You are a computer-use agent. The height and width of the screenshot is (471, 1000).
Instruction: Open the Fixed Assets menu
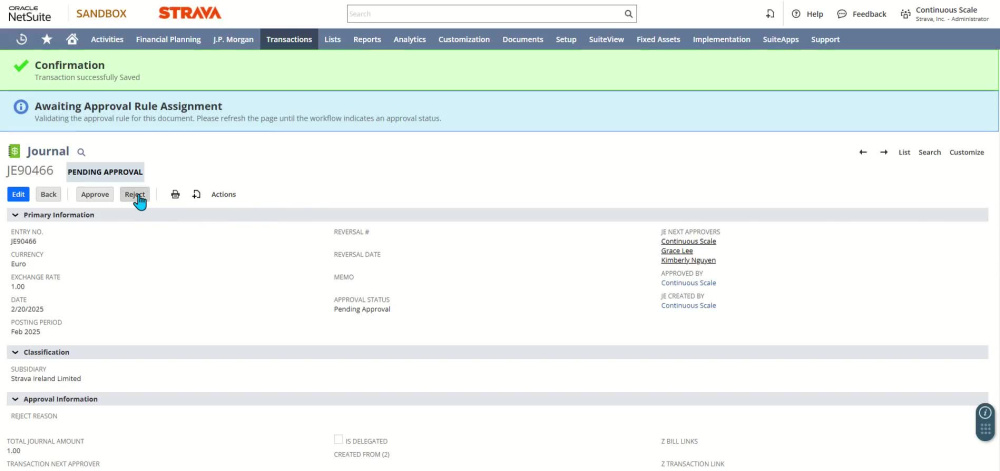click(x=658, y=39)
